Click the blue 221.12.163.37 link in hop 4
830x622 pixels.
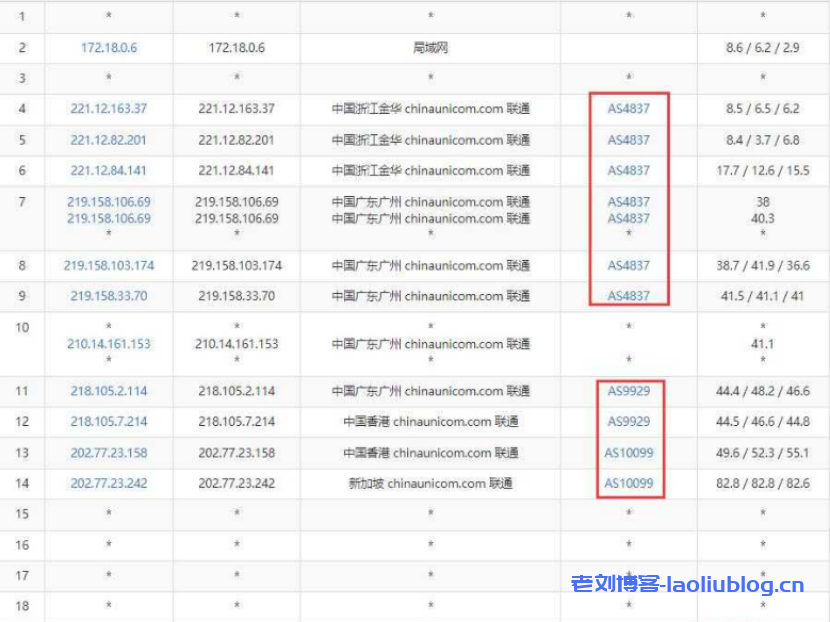[109, 109]
